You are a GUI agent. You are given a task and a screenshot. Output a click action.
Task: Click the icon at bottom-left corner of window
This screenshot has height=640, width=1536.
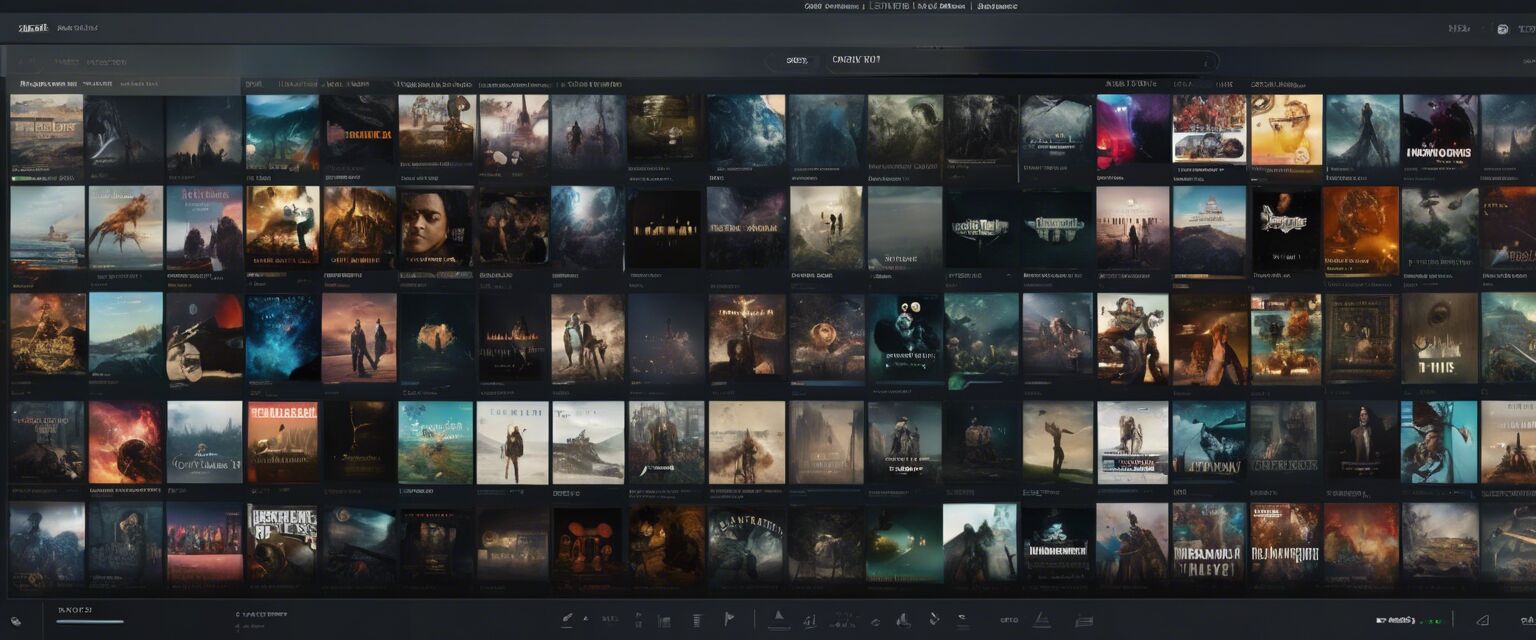pos(17,619)
